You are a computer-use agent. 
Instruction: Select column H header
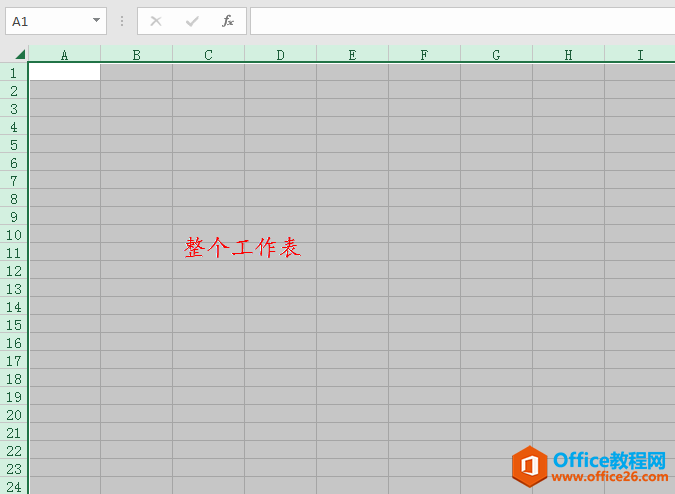[x=568, y=55]
